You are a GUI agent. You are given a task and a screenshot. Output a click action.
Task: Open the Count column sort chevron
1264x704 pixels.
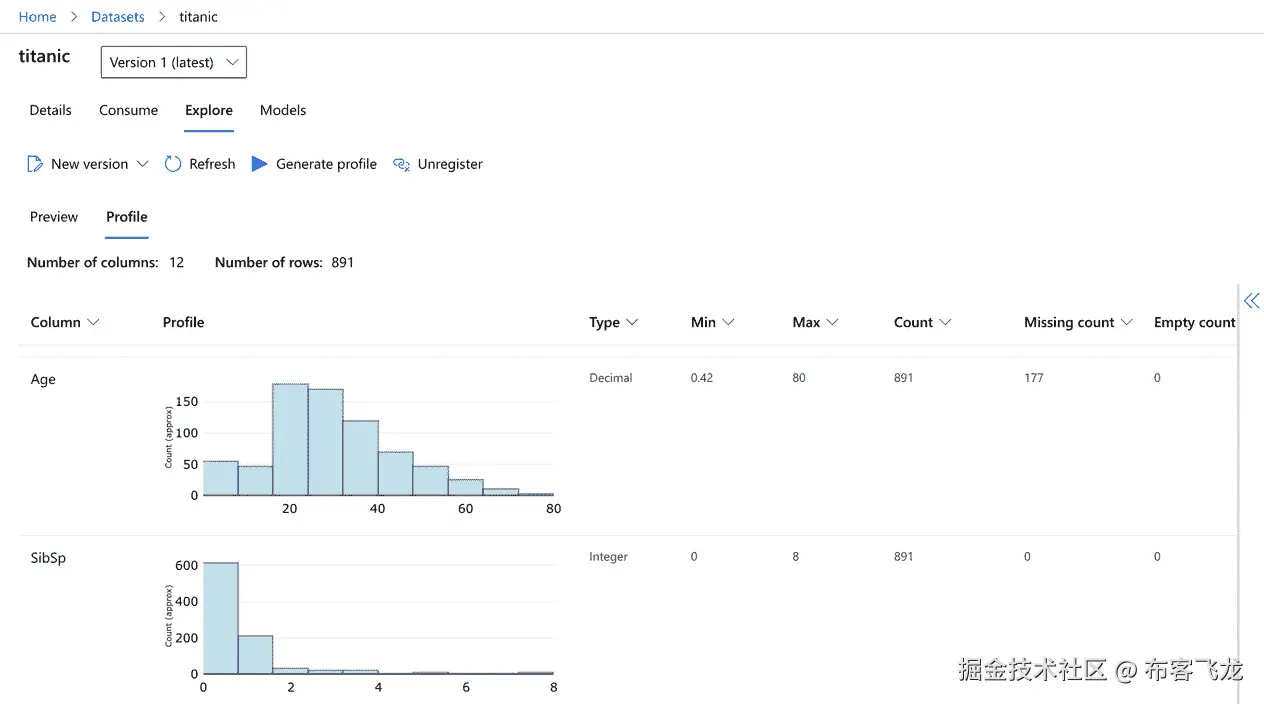pos(945,322)
